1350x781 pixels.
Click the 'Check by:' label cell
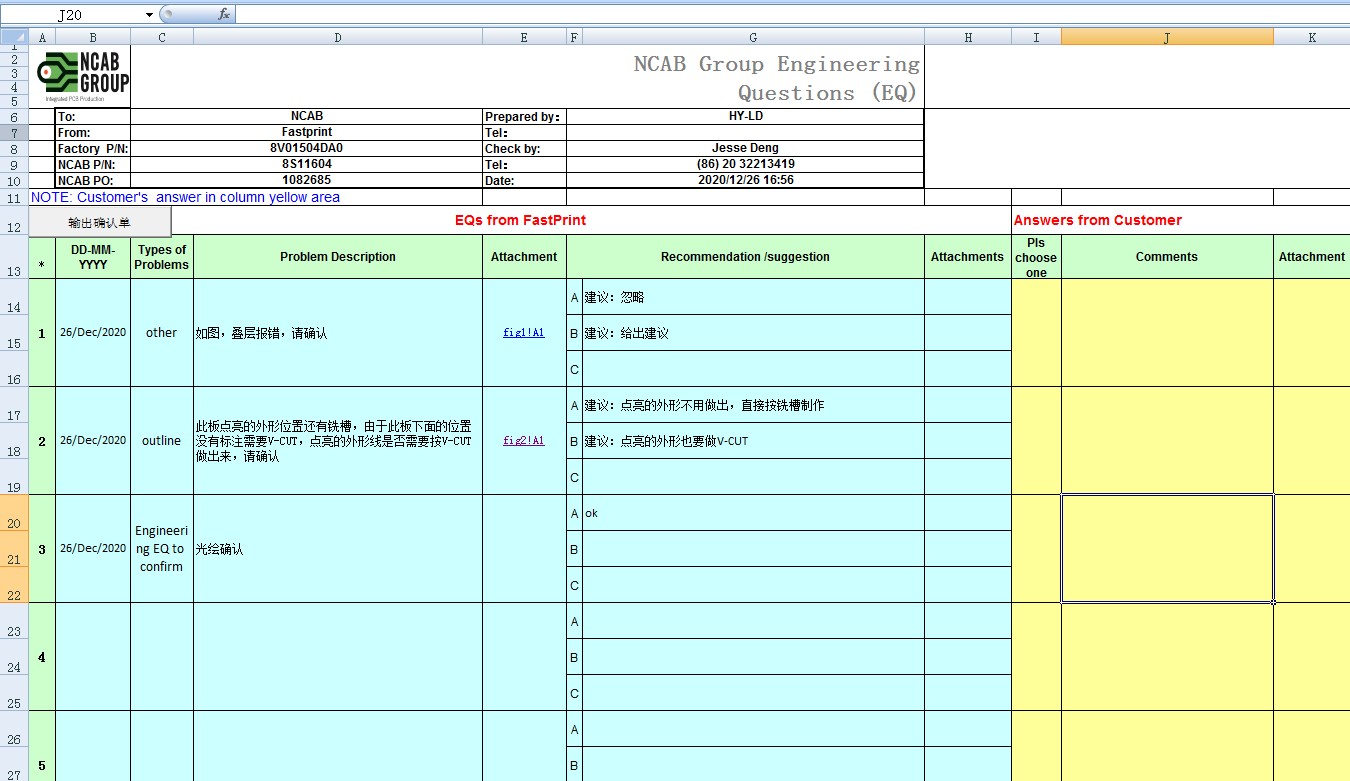pyautogui.click(x=524, y=149)
